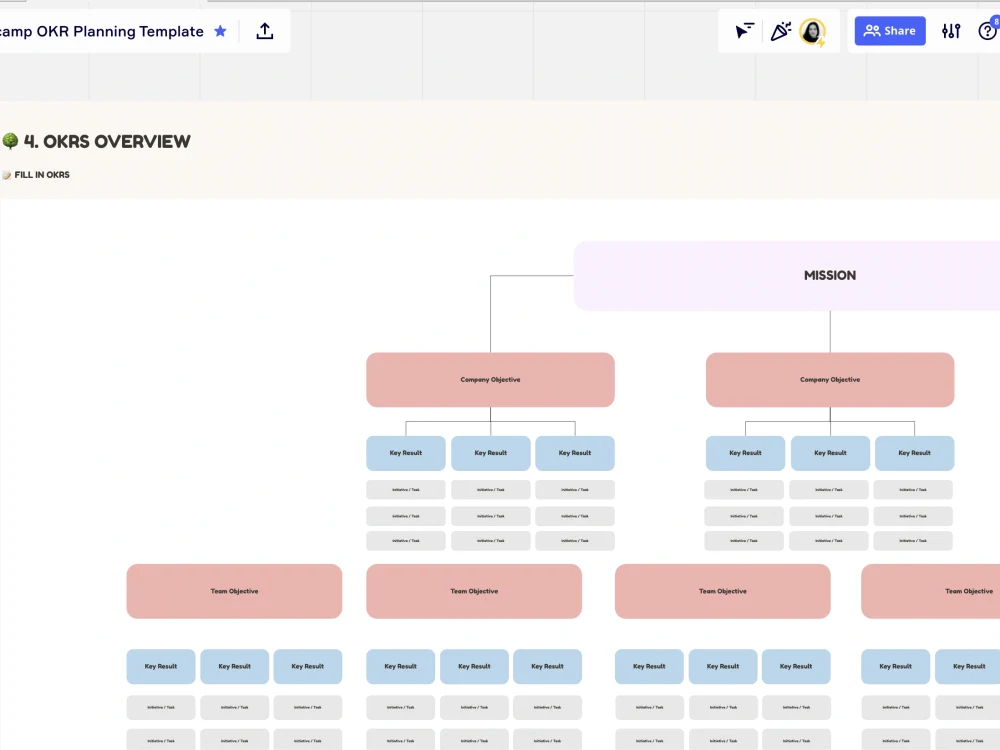
Task: Select the "4. OKRS OVERVIEW" heading
Action: 107,142
